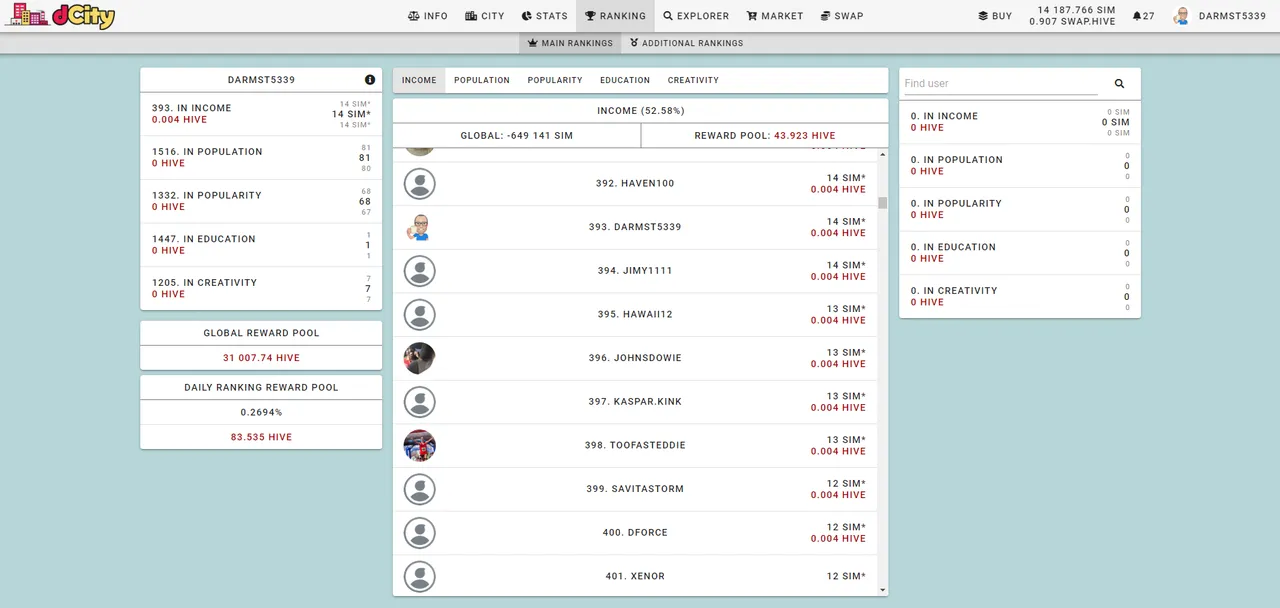The width and height of the screenshot is (1280, 608).
Task: Click '0. IN CREATIVITY' in right panel
Action: coord(954,291)
